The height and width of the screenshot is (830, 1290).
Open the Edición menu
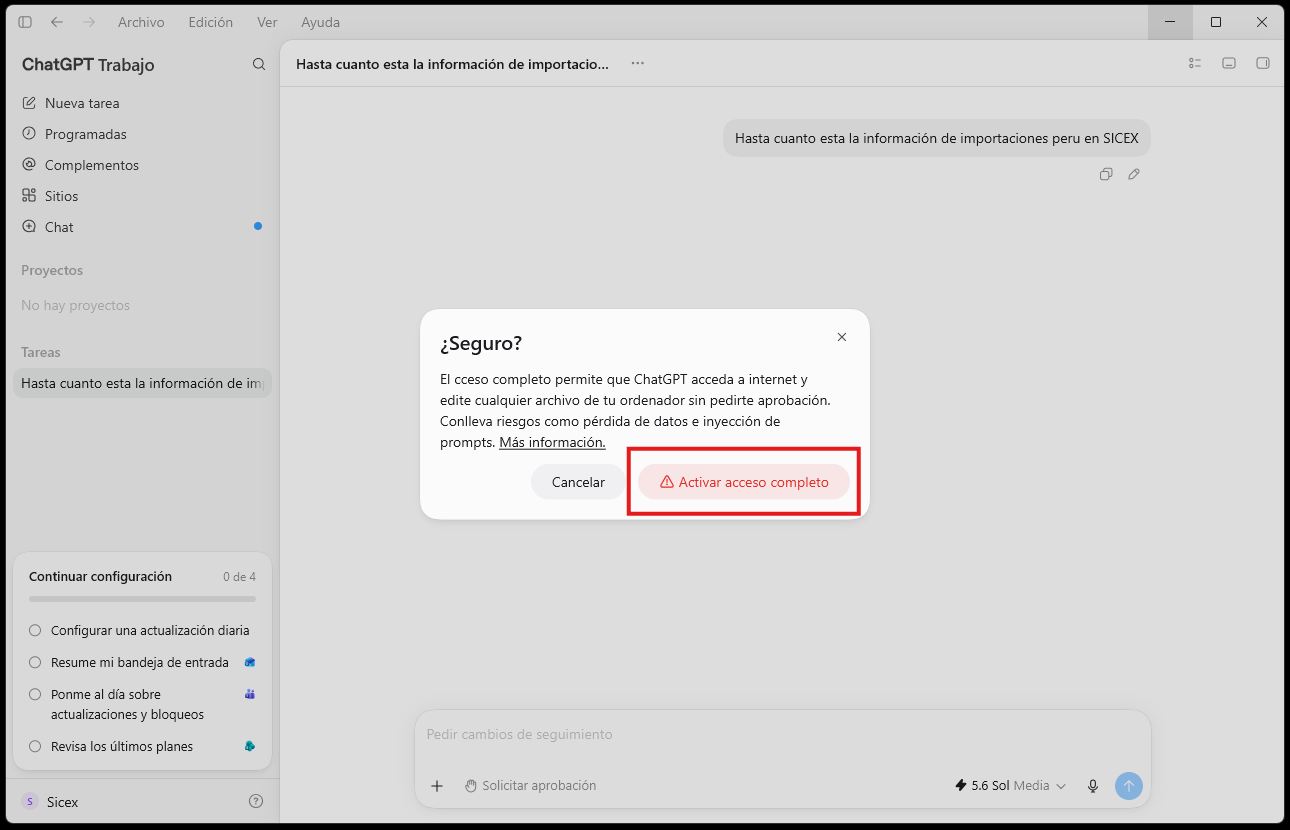(211, 22)
